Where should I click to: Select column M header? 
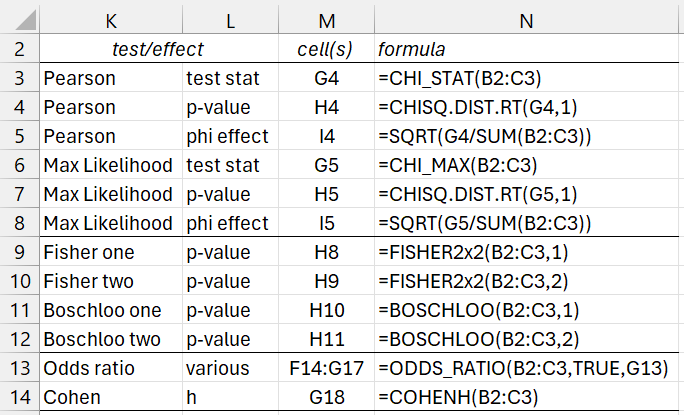pos(325,17)
